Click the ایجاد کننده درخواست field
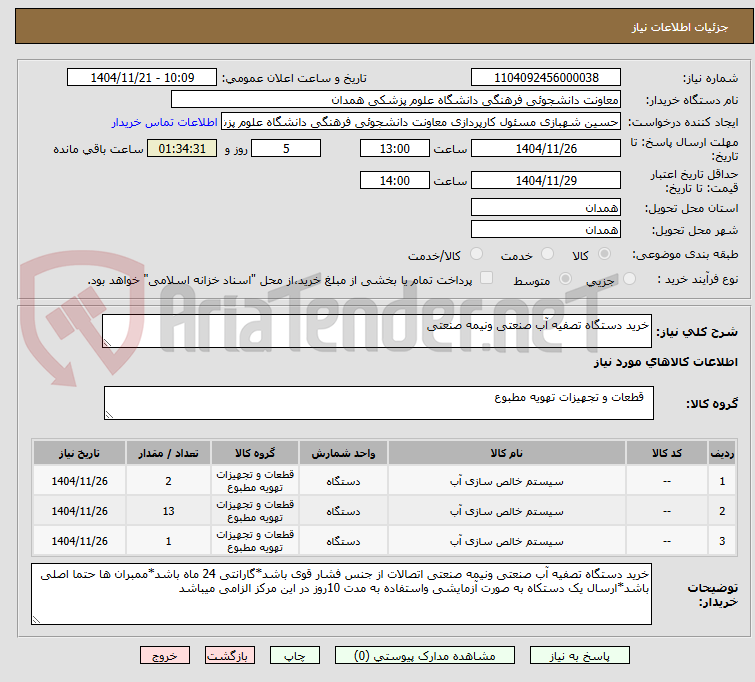This screenshot has width=755, height=682. [421, 122]
